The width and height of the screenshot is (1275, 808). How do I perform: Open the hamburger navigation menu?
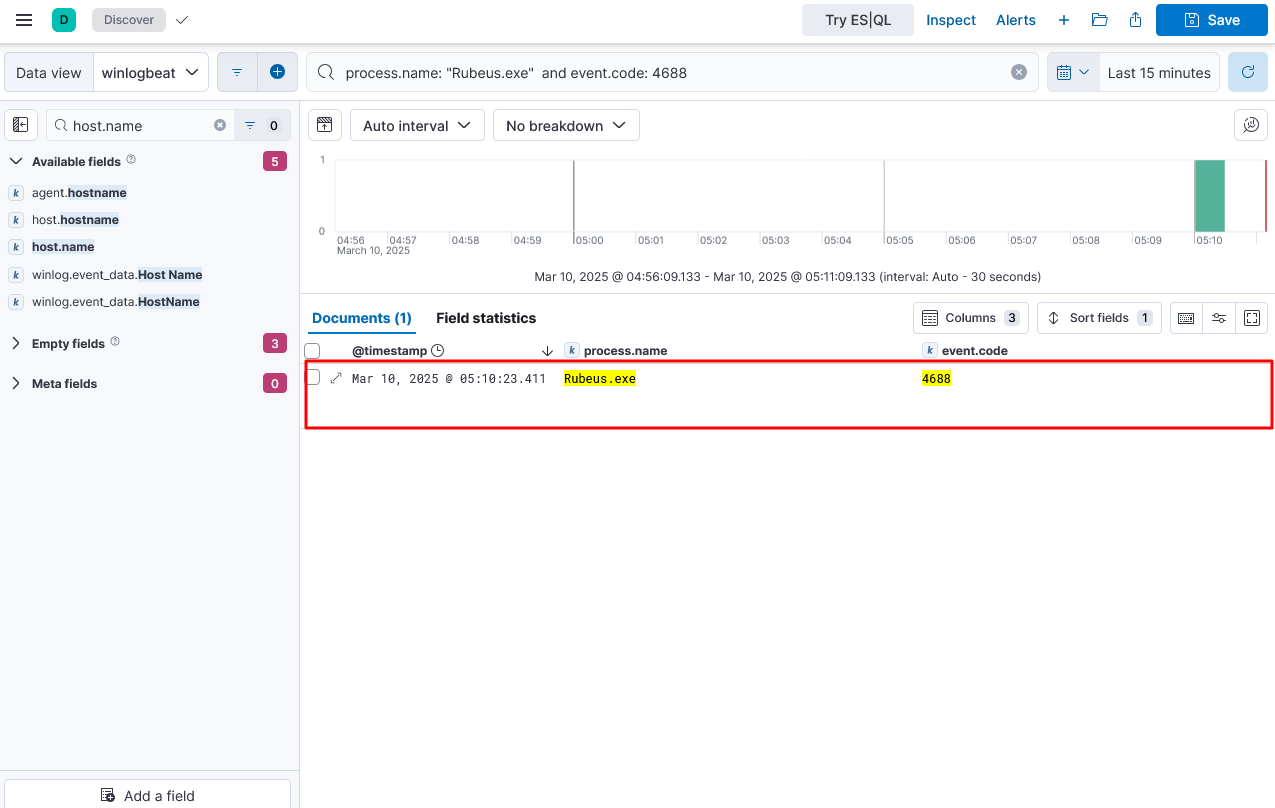[x=24, y=20]
